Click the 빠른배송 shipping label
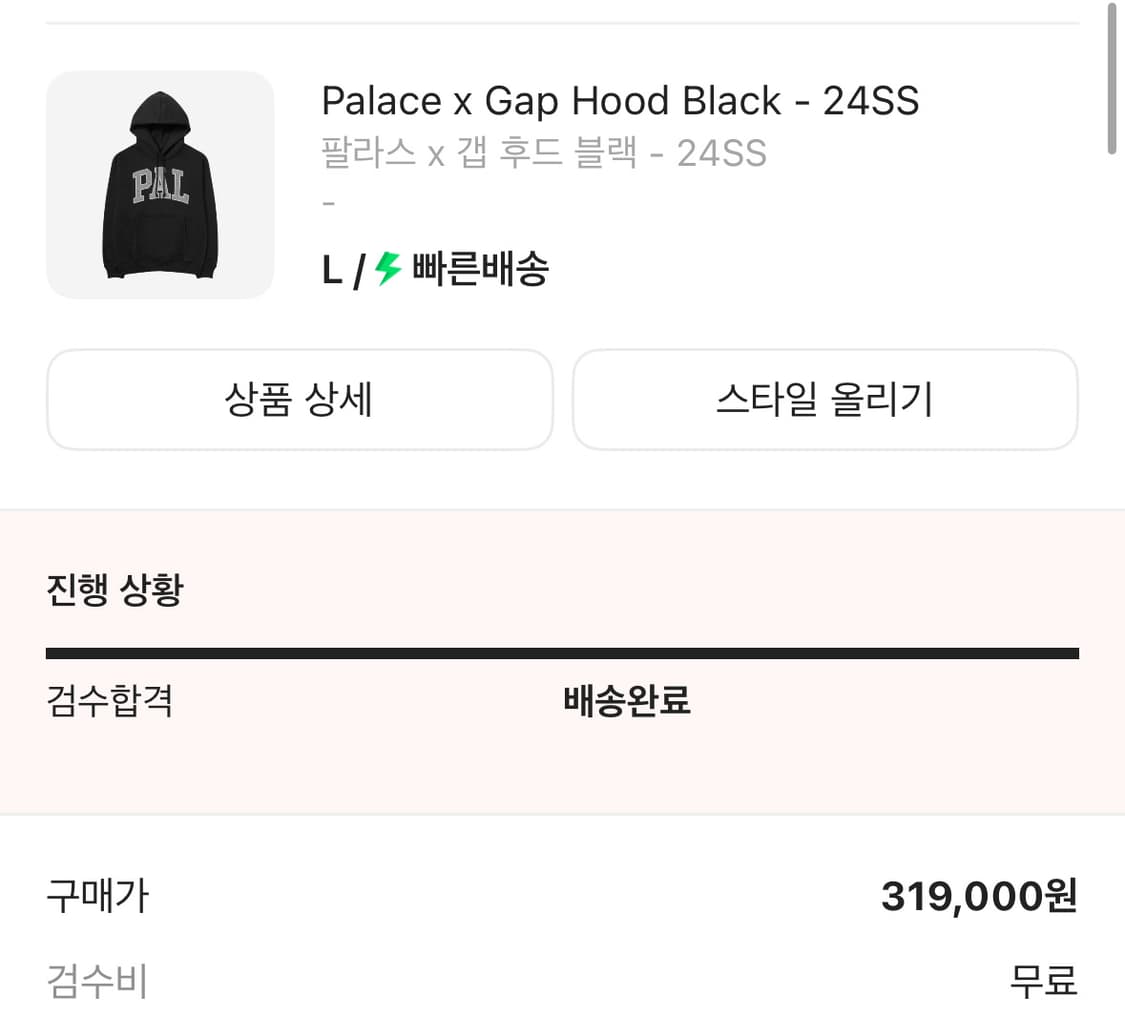 (x=480, y=268)
